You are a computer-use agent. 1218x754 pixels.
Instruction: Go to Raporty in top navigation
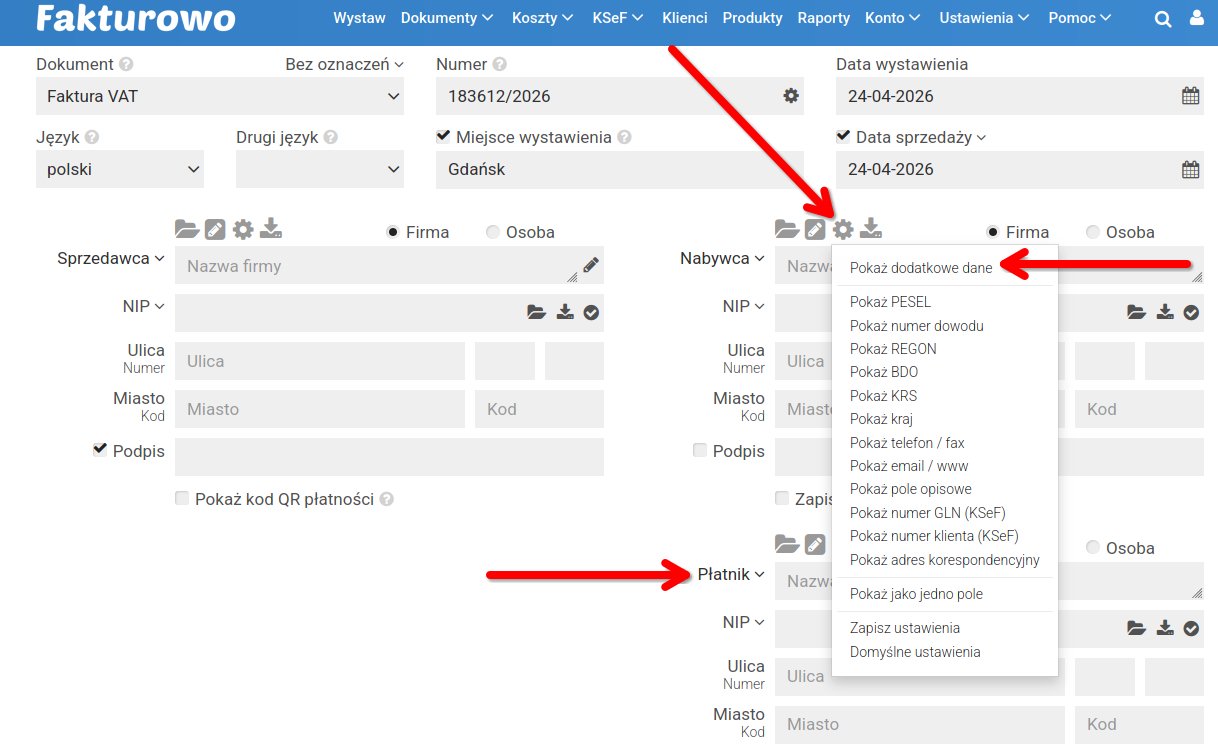(823, 18)
